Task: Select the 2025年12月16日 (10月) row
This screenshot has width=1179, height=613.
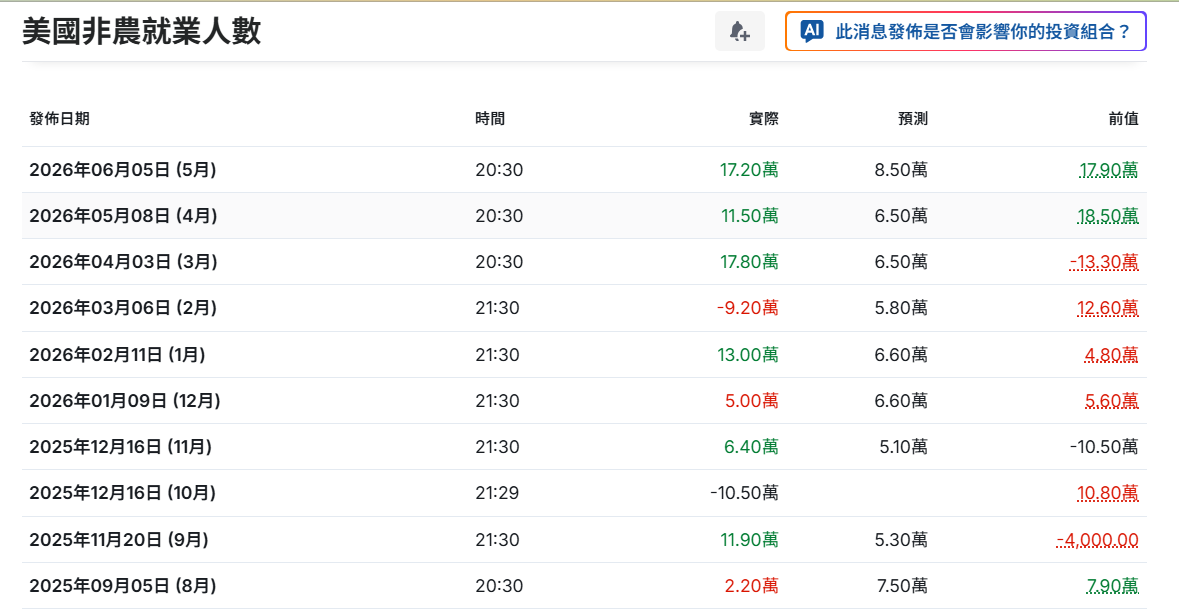Action: pyautogui.click(x=584, y=493)
